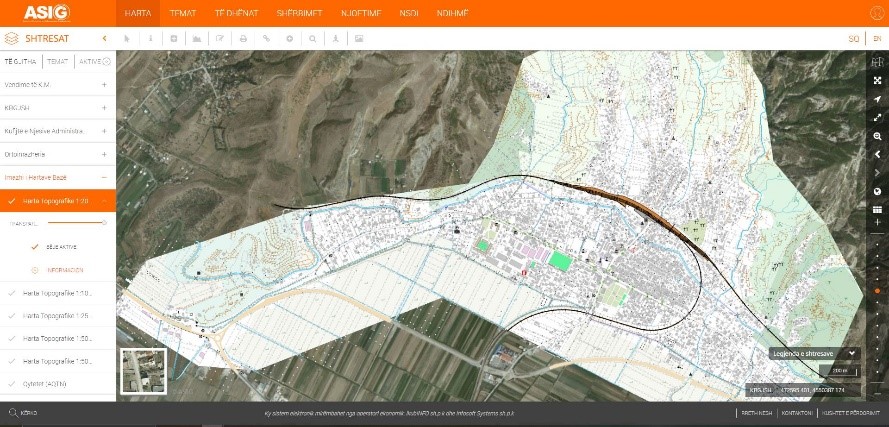889x427 pixels.
Task: Click the transparency slider for the layer
Action: [75, 223]
